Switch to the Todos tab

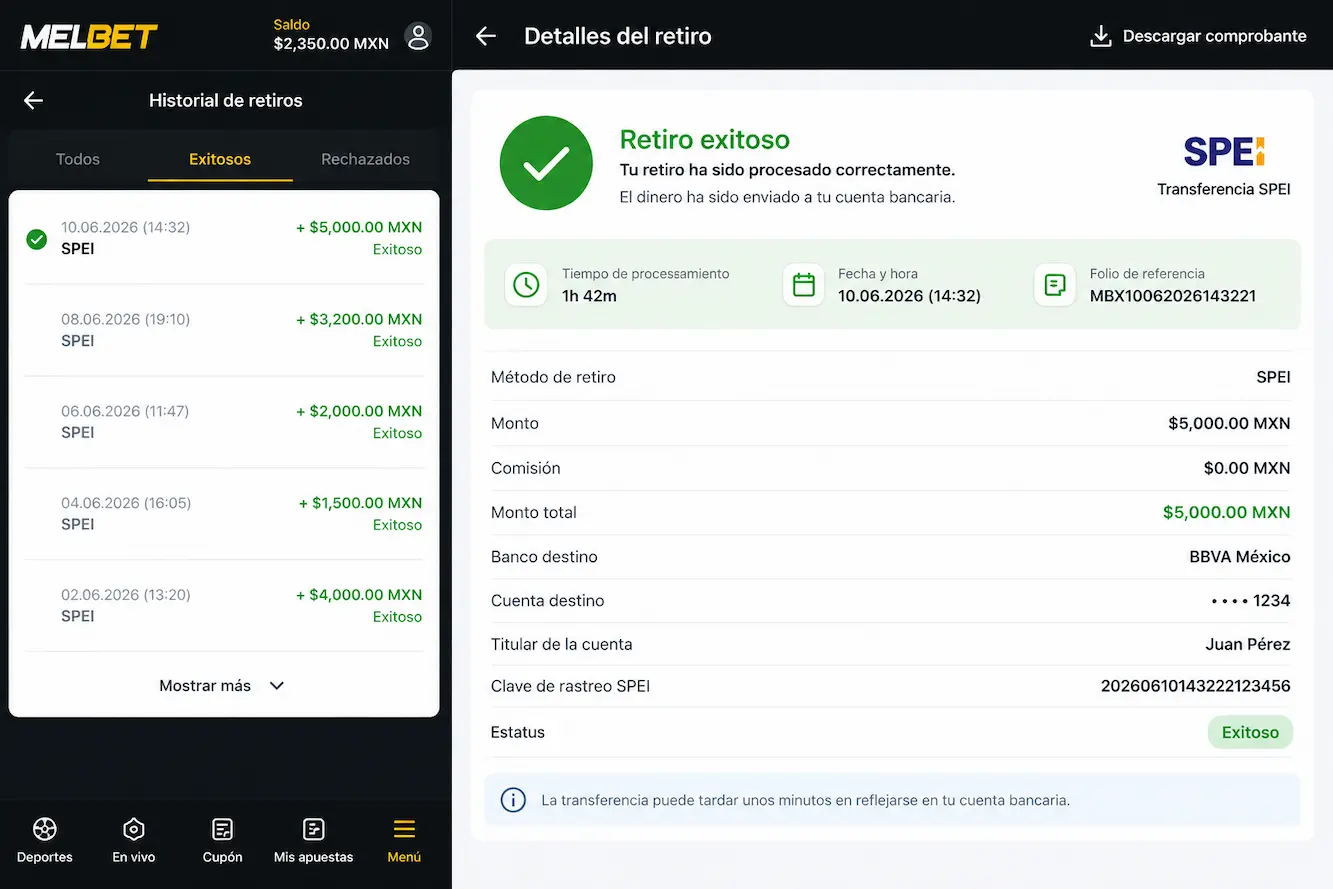coord(78,159)
